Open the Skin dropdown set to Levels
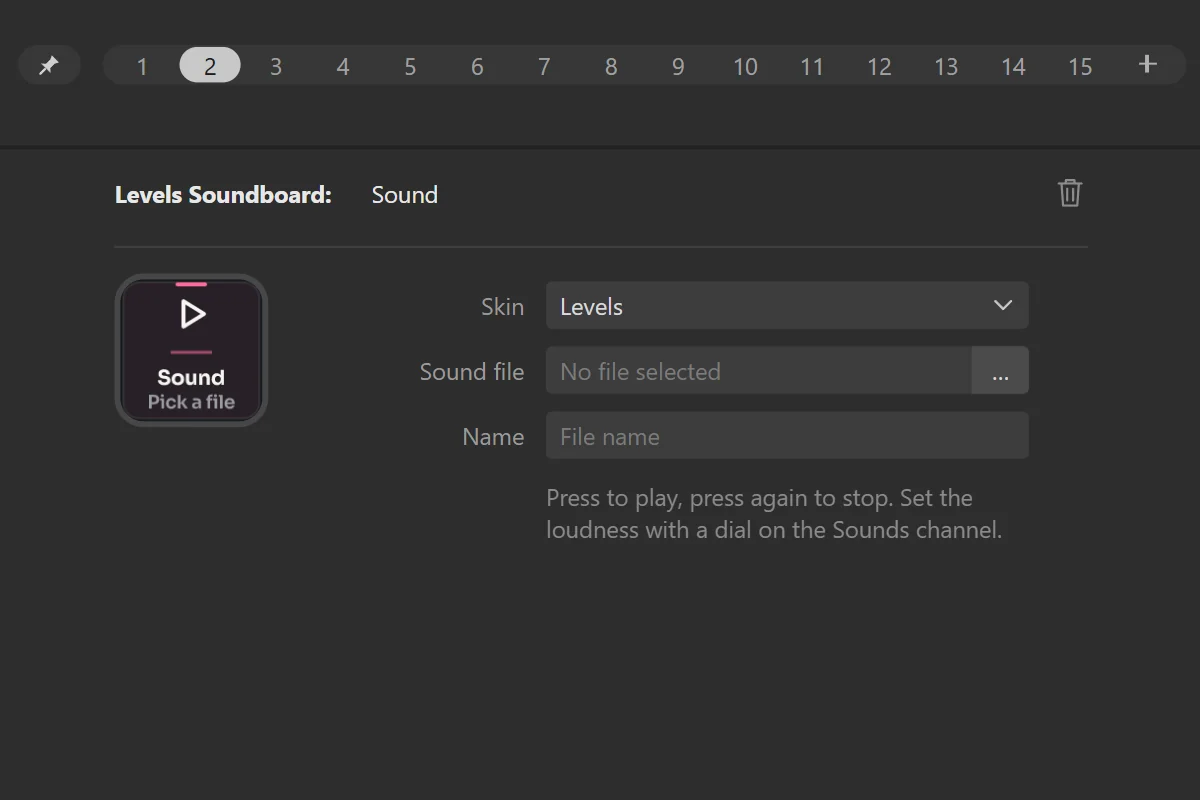The height and width of the screenshot is (800, 1200). [787, 306]
